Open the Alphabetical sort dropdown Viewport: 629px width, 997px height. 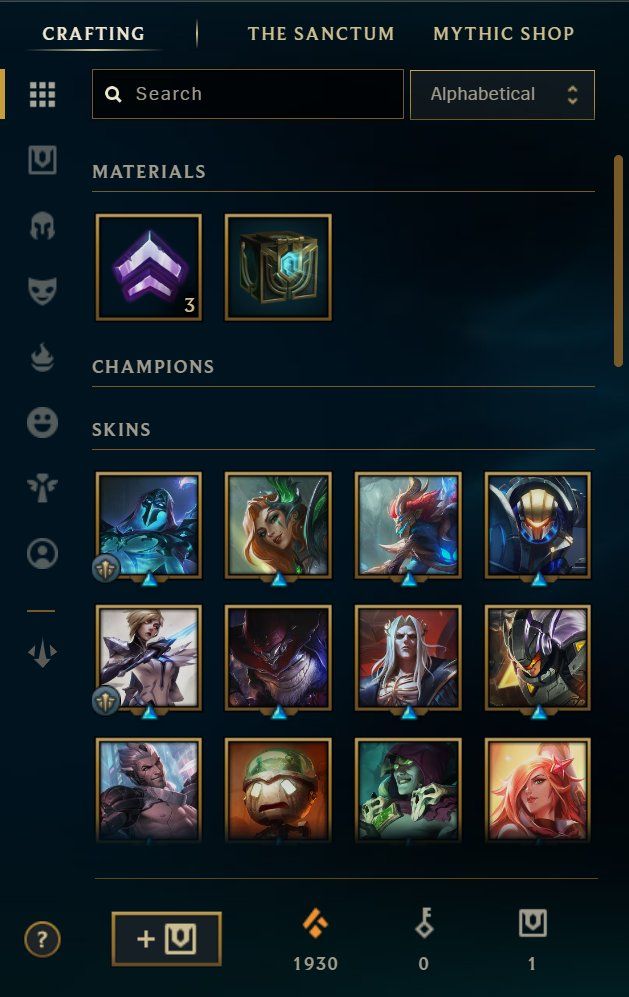(x=502, y=95)
